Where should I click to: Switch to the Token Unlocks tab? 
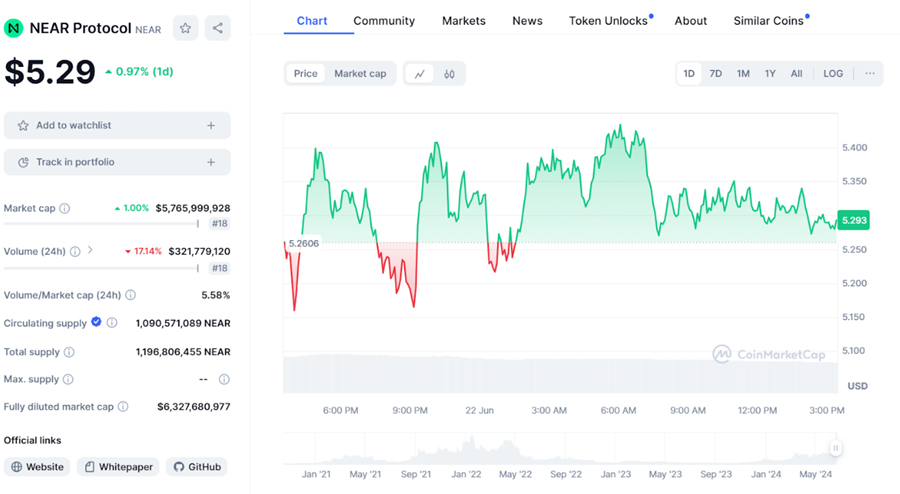coord(608,20)
